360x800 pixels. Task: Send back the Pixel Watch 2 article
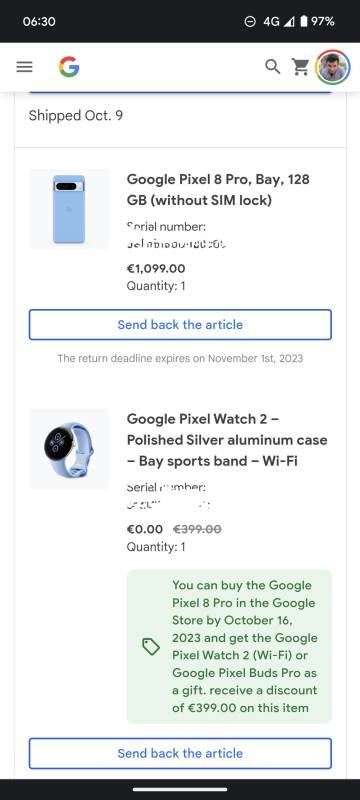pyautogui.click(x=180, y=753)
